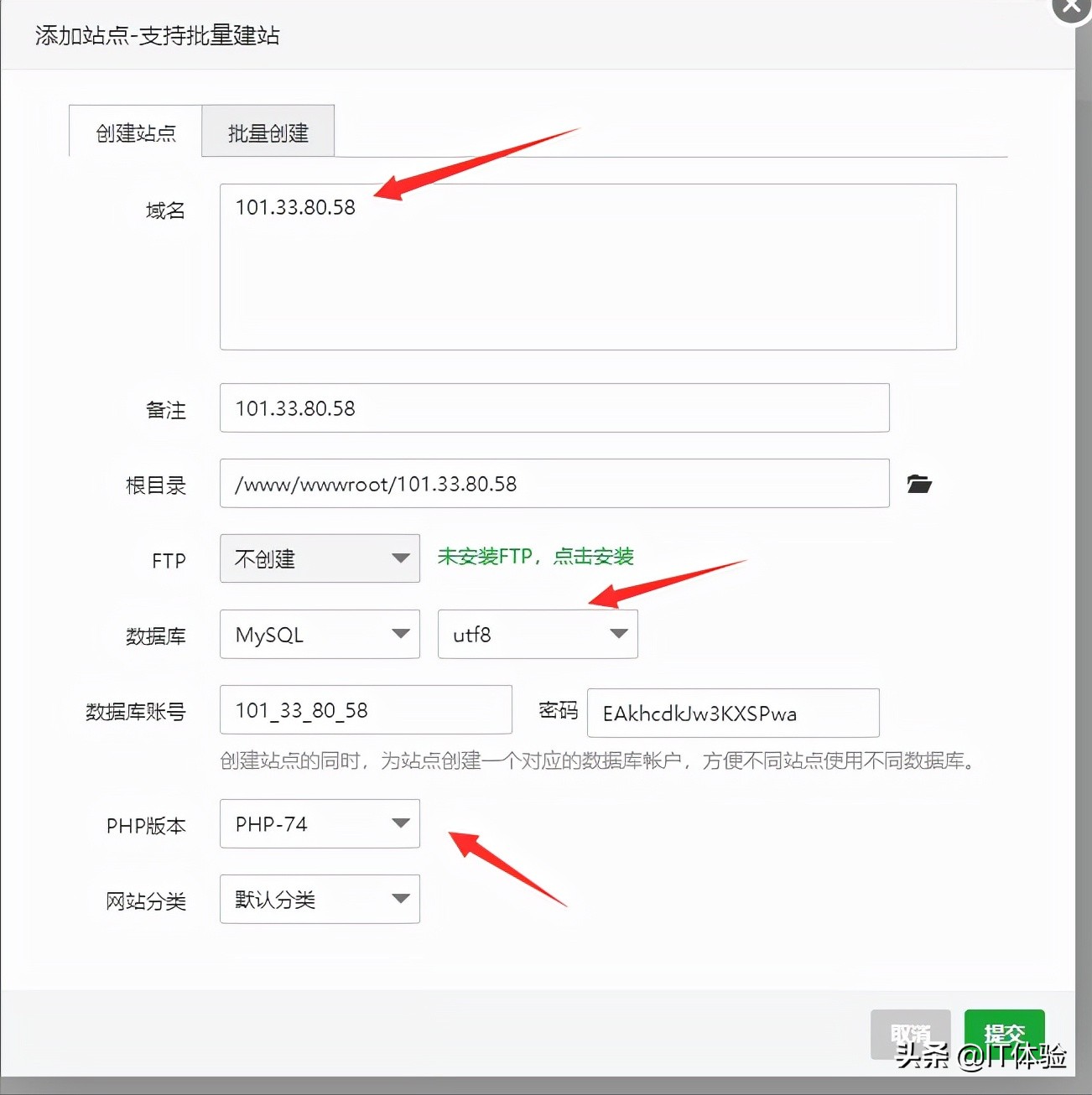
Task: Select the green 未安装FTP warning text
Action: (x=485, y=556)
